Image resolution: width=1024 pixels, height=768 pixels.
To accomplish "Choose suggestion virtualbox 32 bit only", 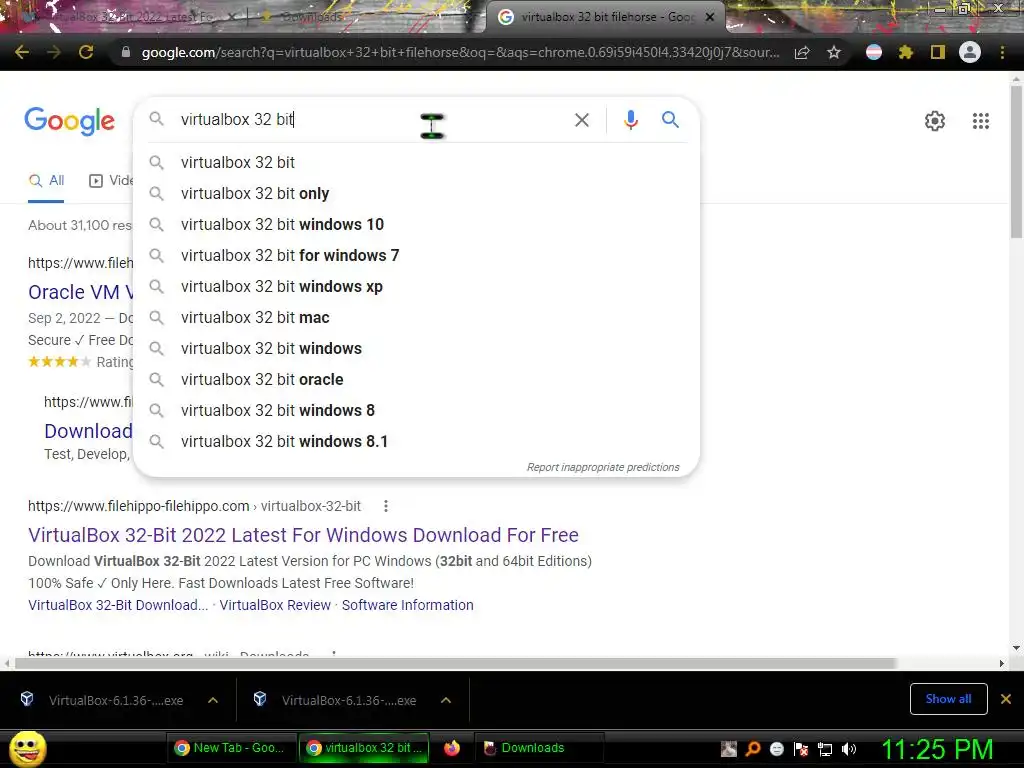I will tap(416, 193).
